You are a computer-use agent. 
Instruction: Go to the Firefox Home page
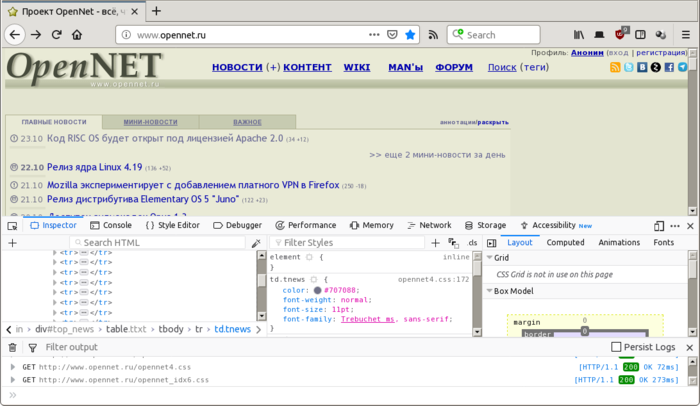pyautogui.click(x=77, y=34)
